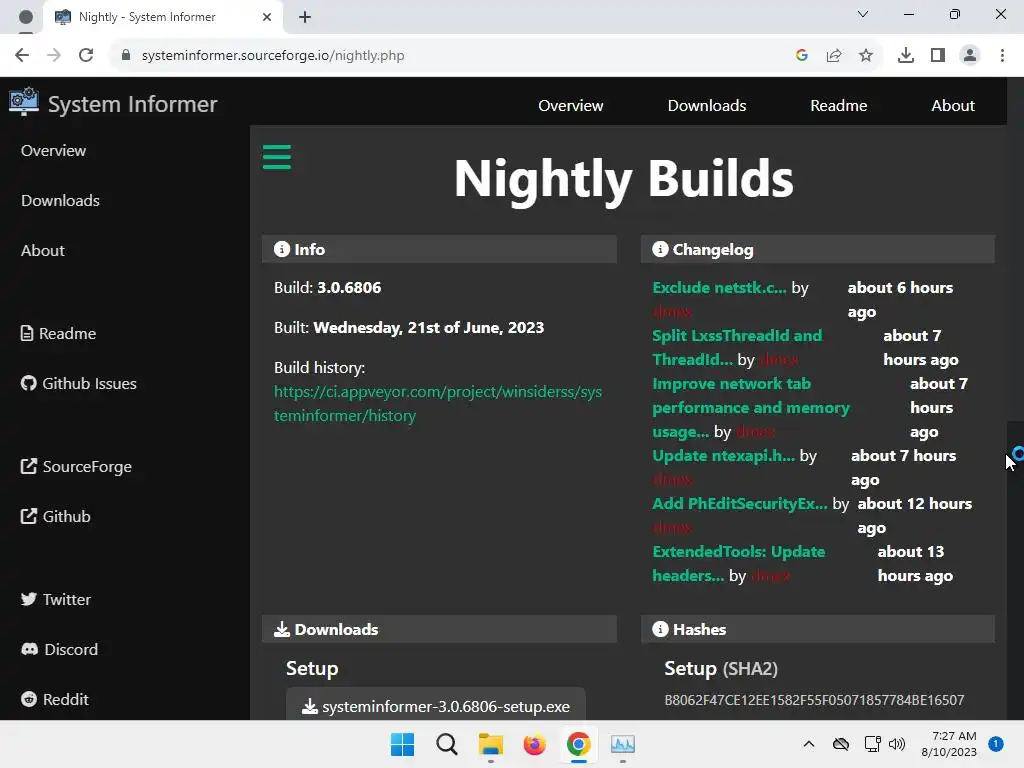
Task: Select Overview in the left sidebar
Action: (x=54, y=150)
